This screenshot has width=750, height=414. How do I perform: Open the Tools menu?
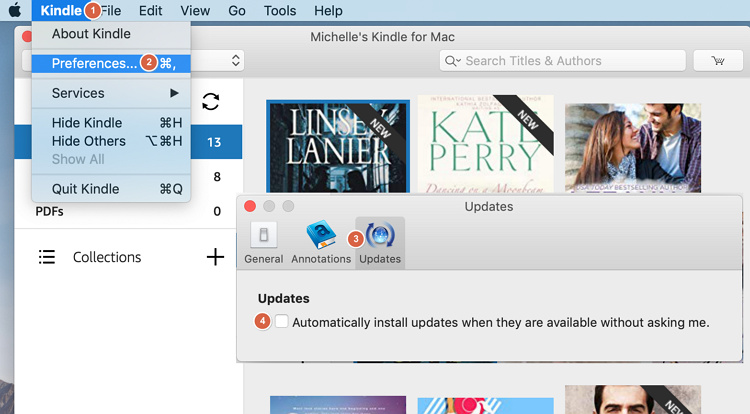(280, 11)
